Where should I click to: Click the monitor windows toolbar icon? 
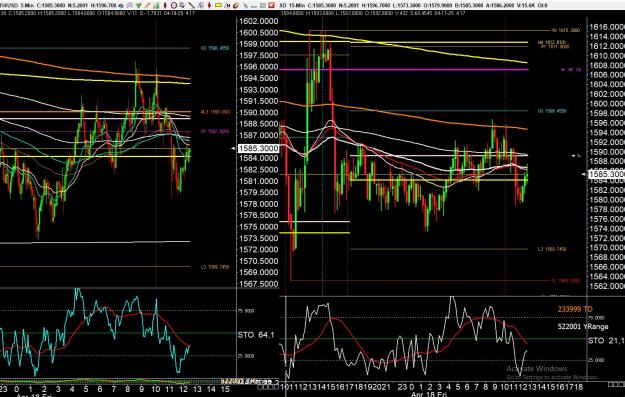click(182, 5)
